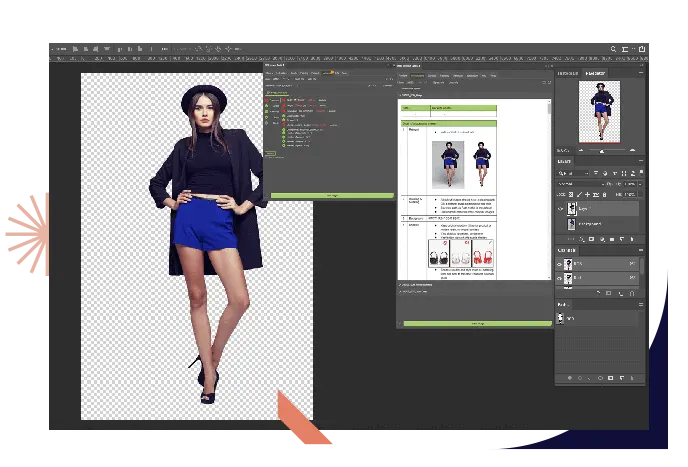This screenshot has width=688, height=467.
Task: Toggle visibility eye of first channel row
Action: pos(559,264)
